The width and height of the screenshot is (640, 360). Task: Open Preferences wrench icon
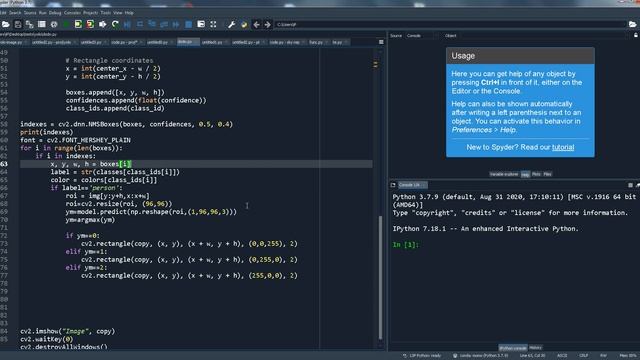pos(231,24)
